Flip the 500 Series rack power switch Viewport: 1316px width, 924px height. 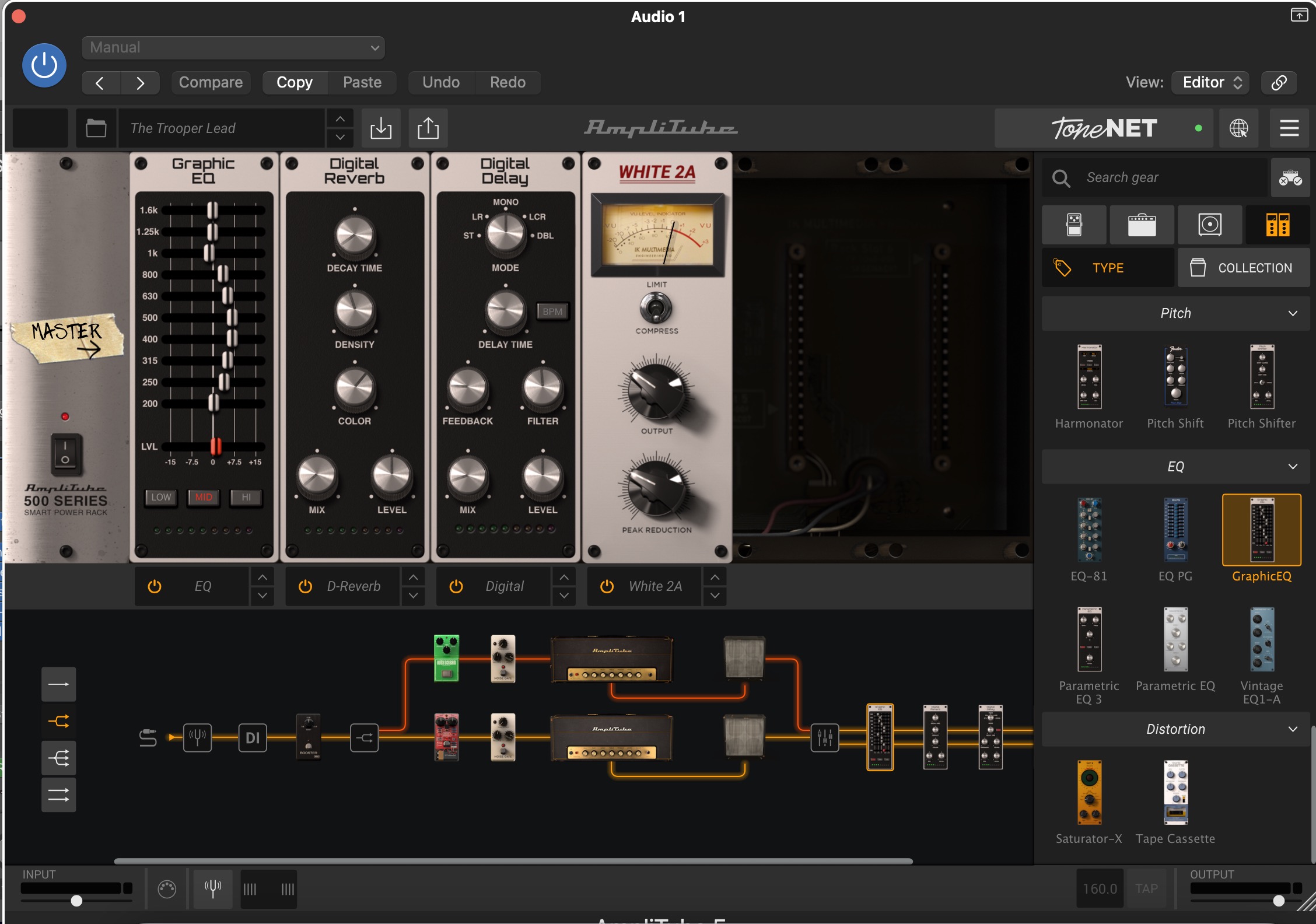click(65, 454)
